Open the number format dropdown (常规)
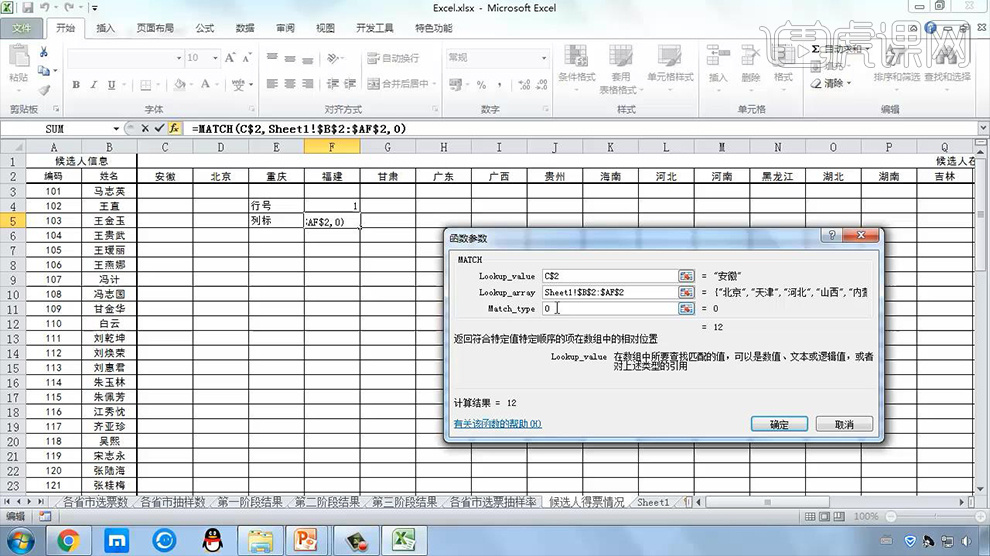Image resolution: width=990 pixels, height=556 pixels. (x=544, y=57)
